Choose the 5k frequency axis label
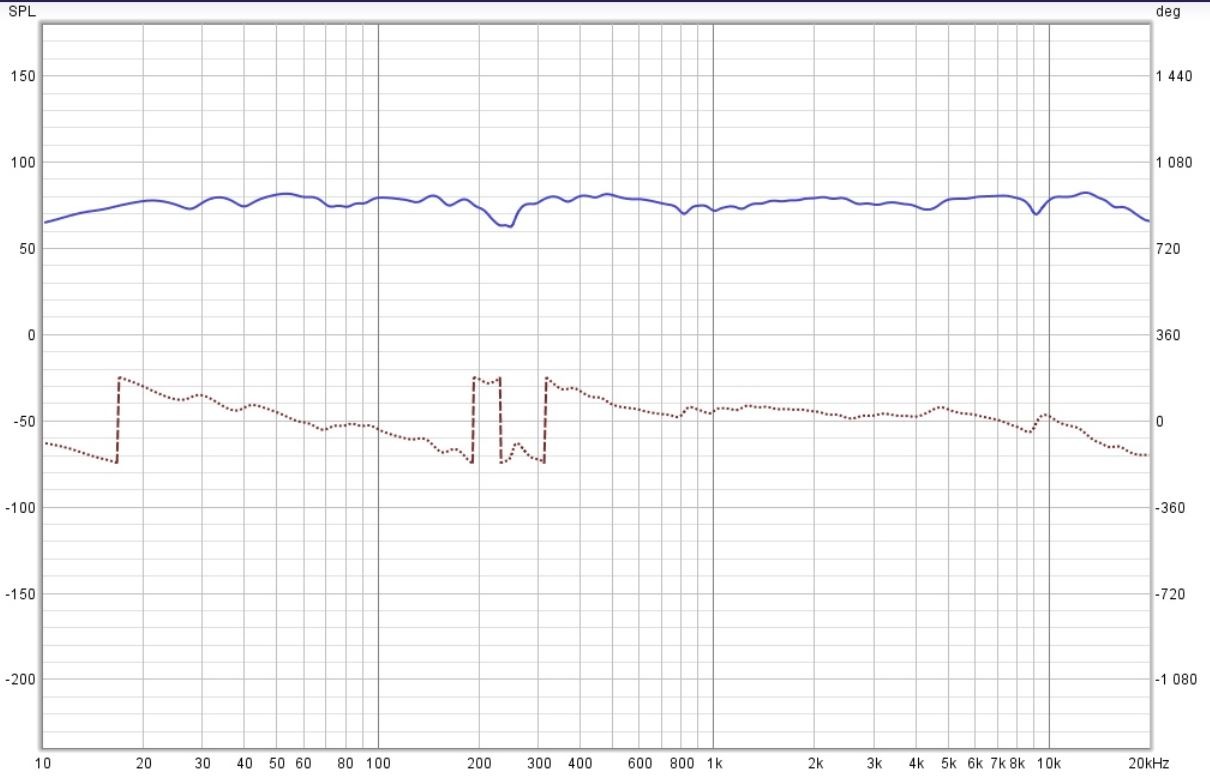 click(x=948, y=764)
